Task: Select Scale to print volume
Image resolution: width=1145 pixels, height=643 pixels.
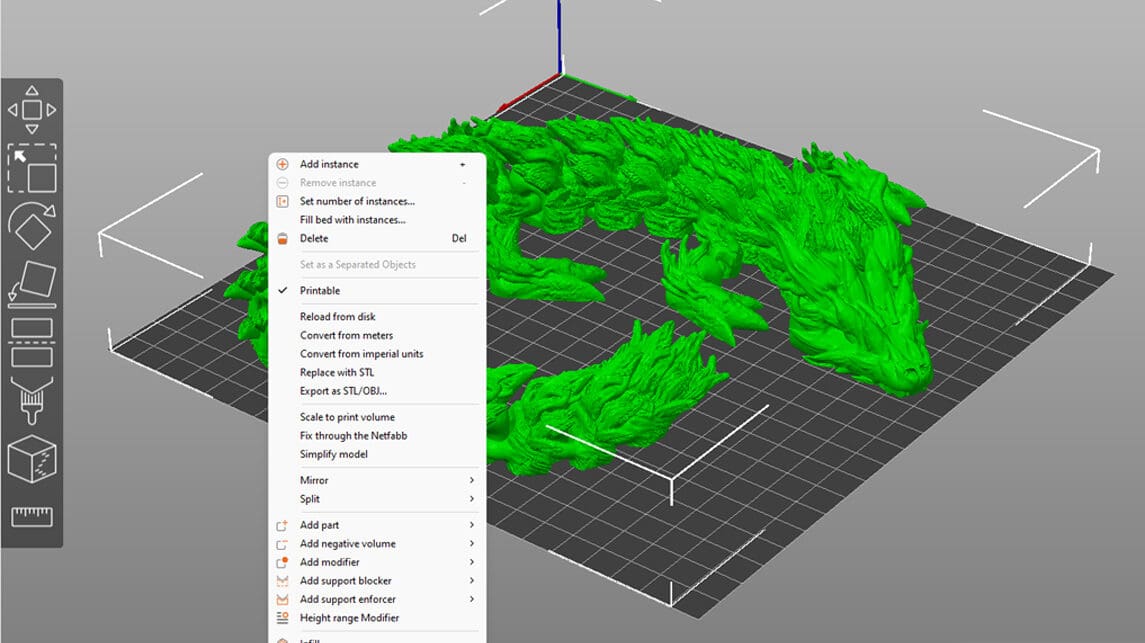Action: [377, 417]
